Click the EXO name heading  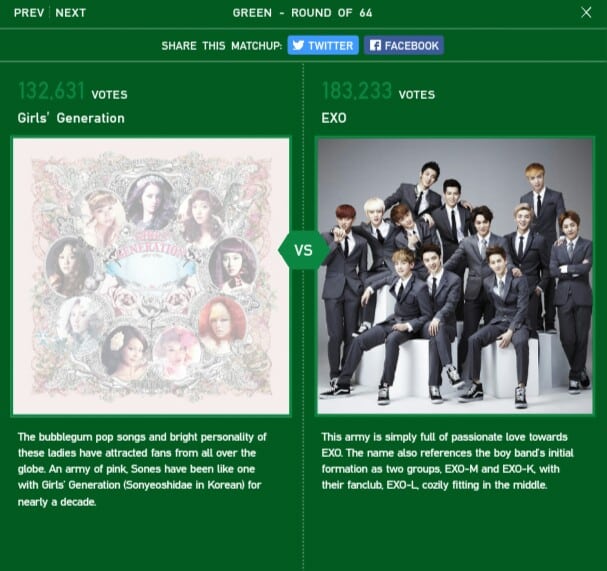point(334,118)
